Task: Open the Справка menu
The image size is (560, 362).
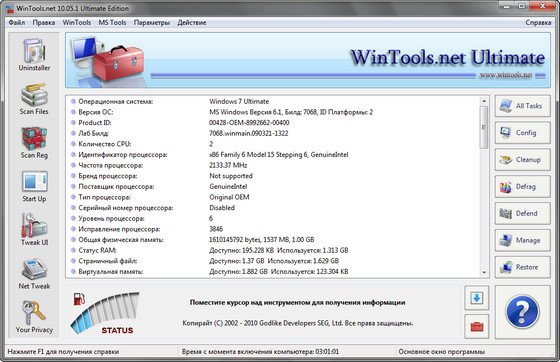Action: click(x=538, y=22)
